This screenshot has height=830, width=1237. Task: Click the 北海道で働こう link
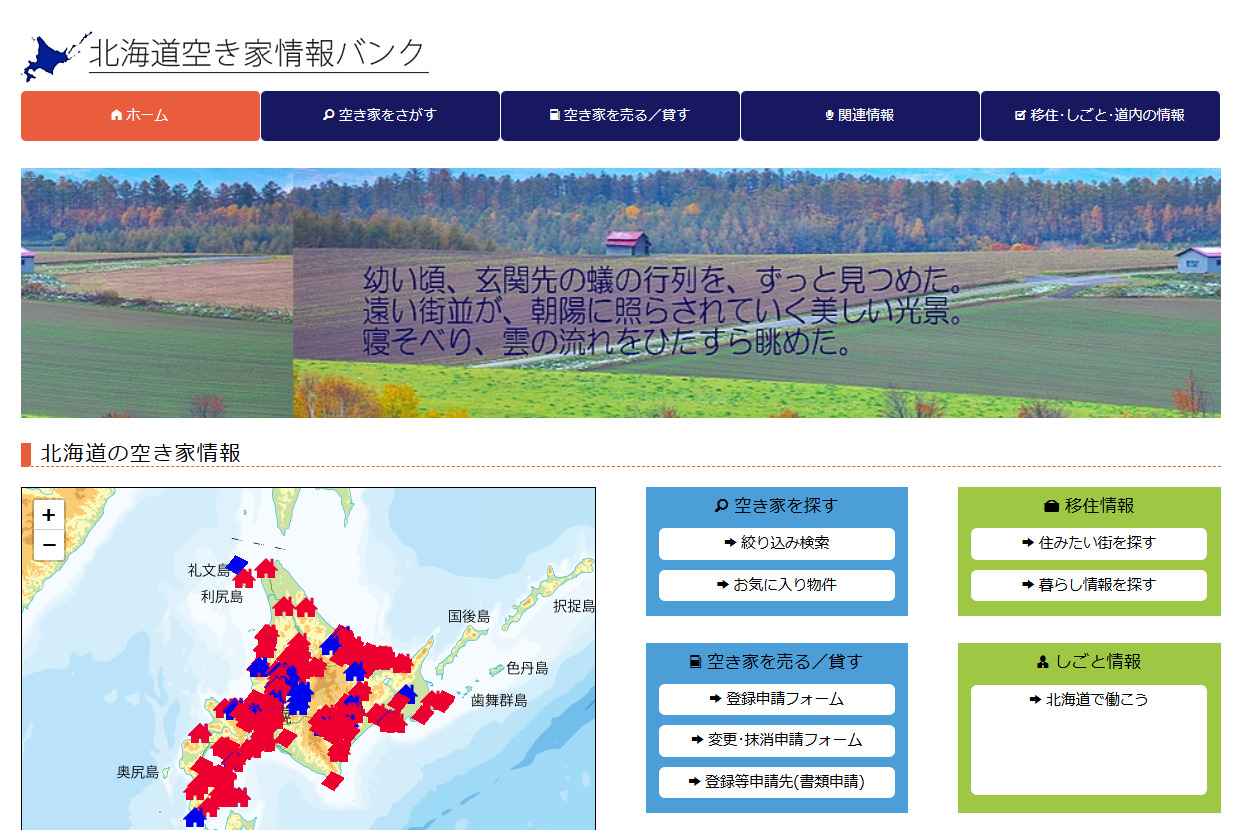coord(1088,700)
